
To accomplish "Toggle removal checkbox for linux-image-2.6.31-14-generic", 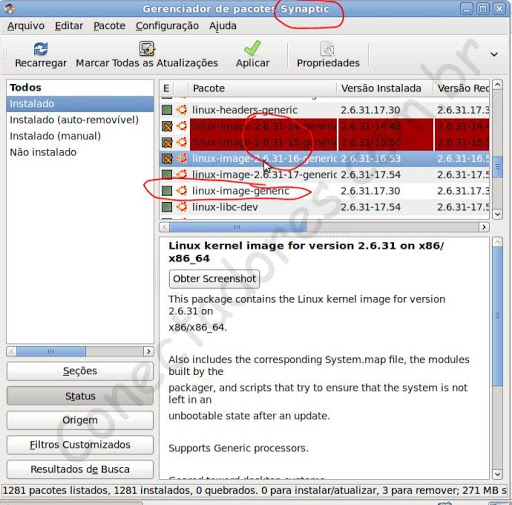I will (x=167, y=126).
